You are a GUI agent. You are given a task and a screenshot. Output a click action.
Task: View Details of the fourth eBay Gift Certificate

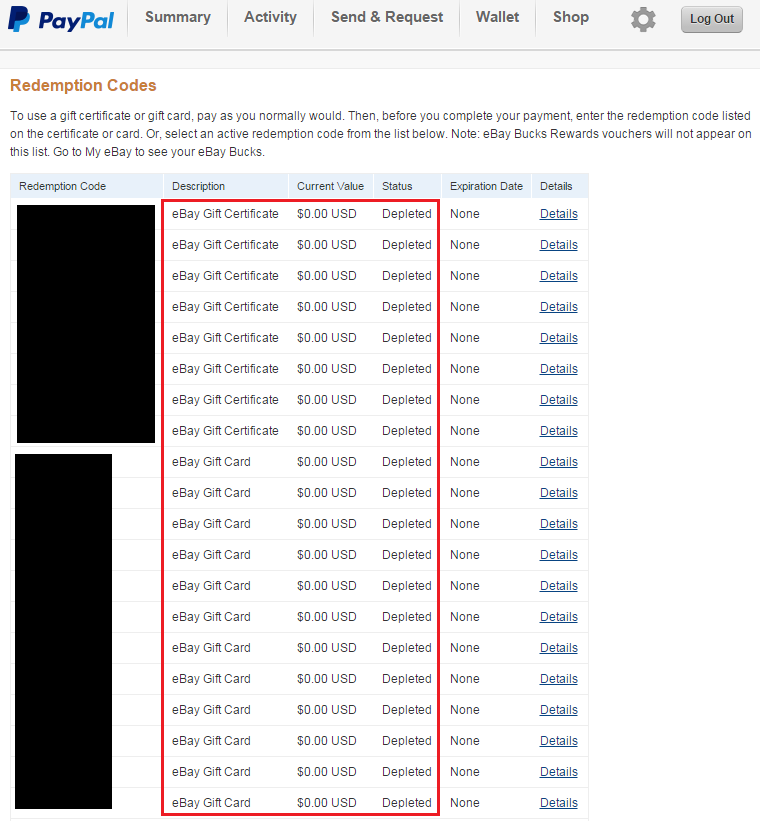point(558,307)
